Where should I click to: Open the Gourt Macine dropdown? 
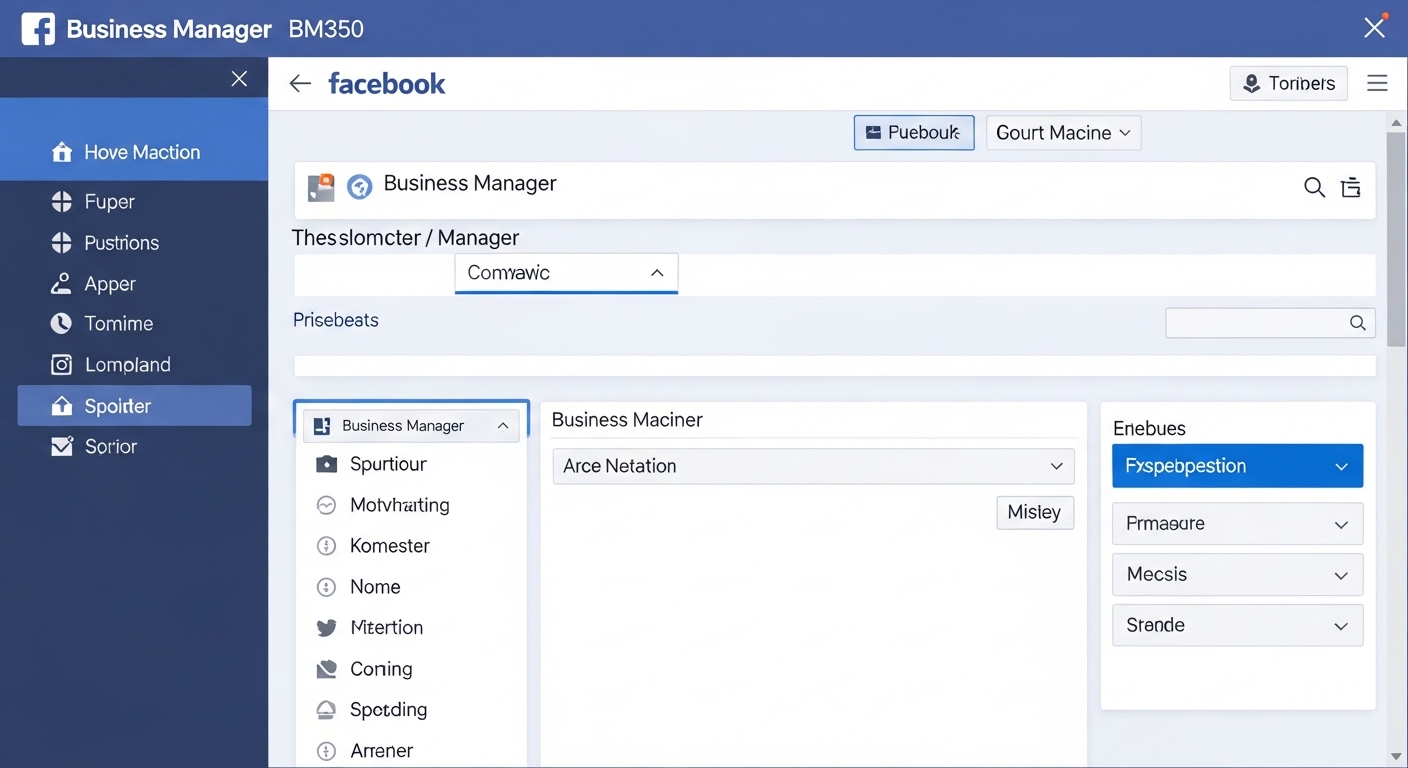(1063, 132)
